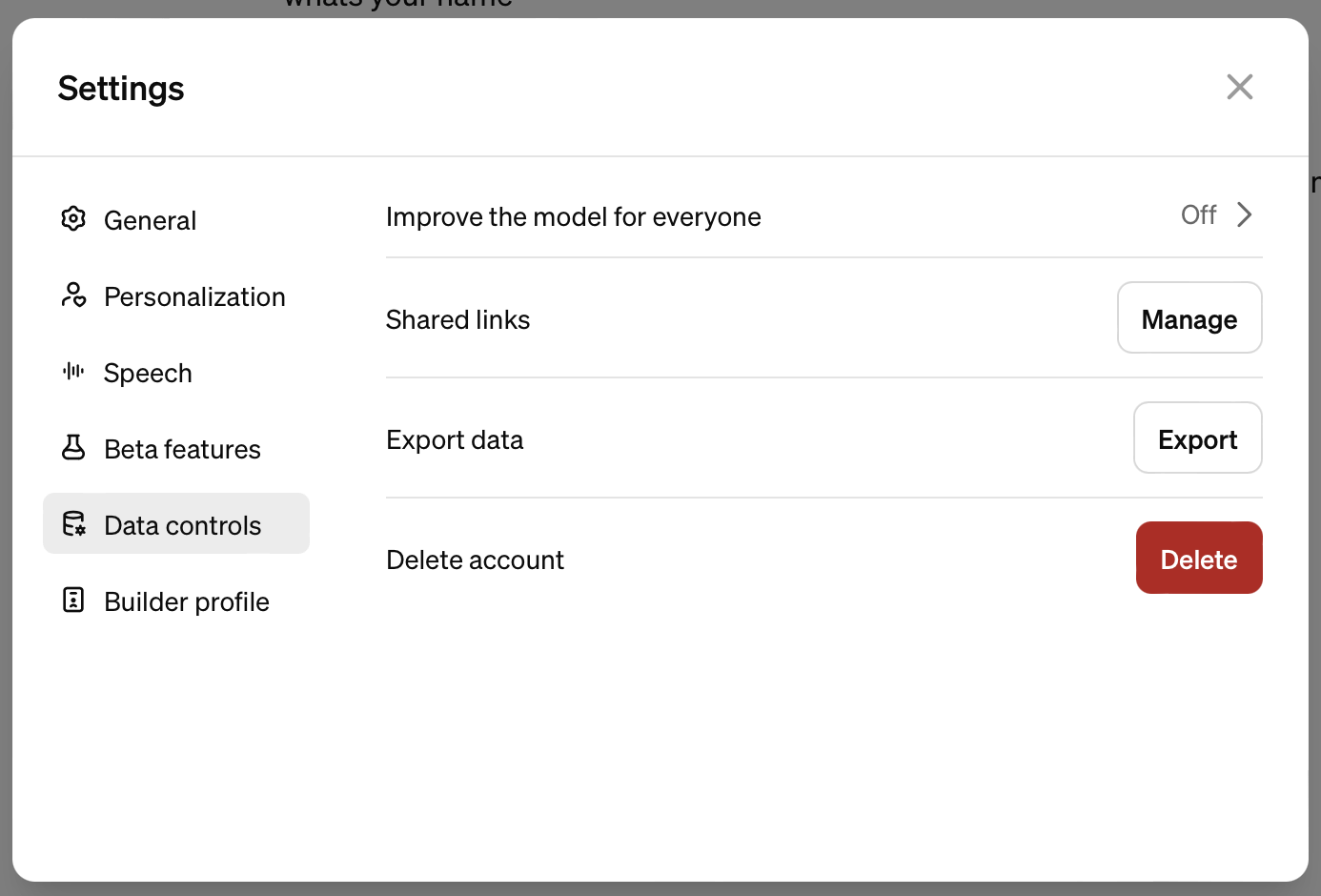Click the Speech waveform icon
The width and height of the screenshot is (1321, 896).
click(x=73, y=372)
